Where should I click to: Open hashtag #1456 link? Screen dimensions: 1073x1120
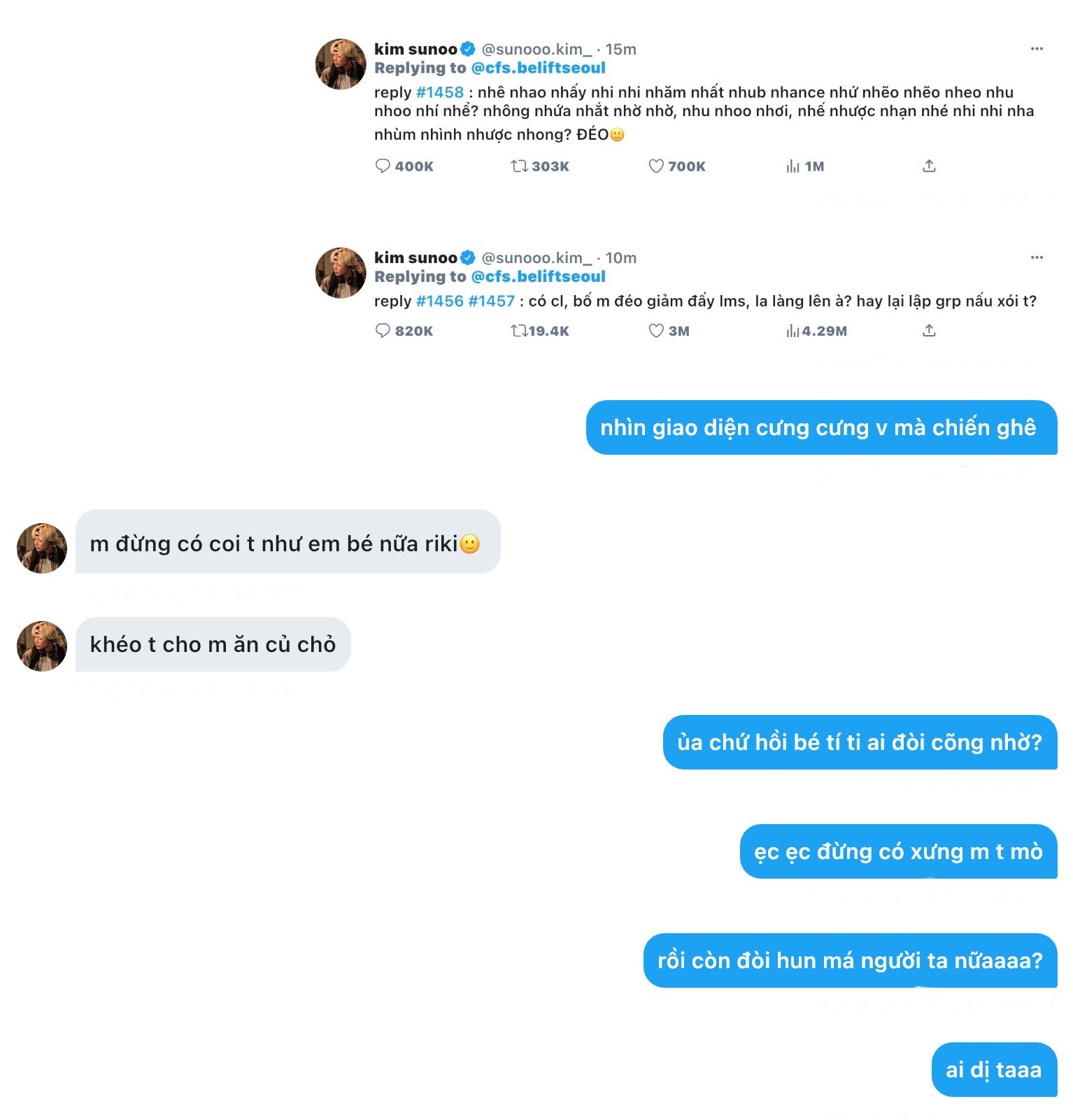440,301
